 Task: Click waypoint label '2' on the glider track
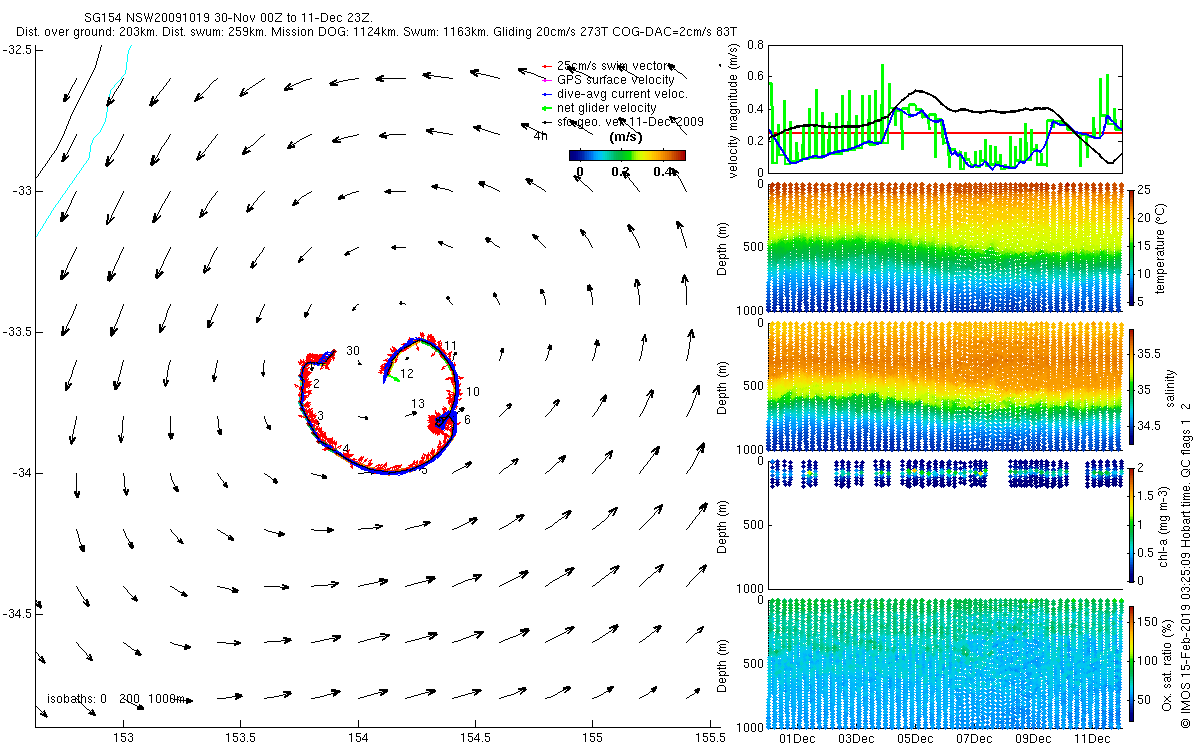point(315,384)
